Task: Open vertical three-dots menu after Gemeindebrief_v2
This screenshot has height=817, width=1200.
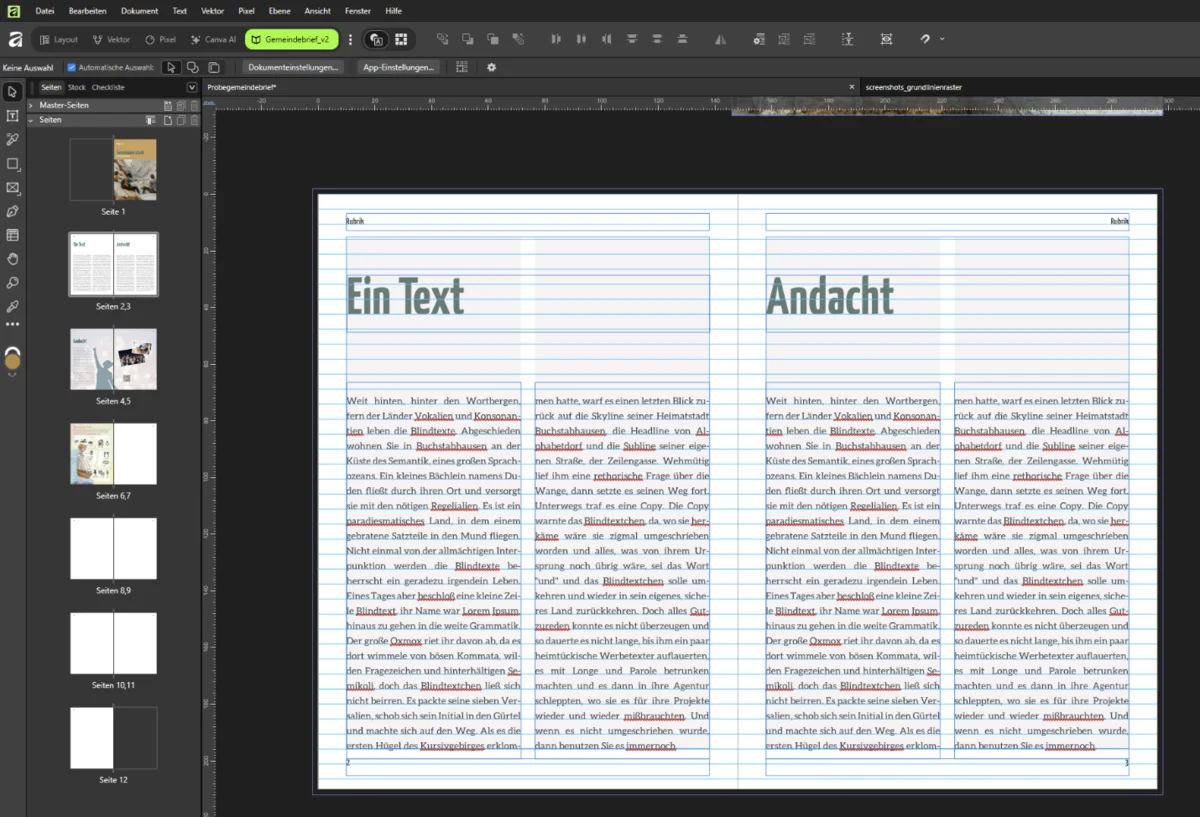Action: 350,40
